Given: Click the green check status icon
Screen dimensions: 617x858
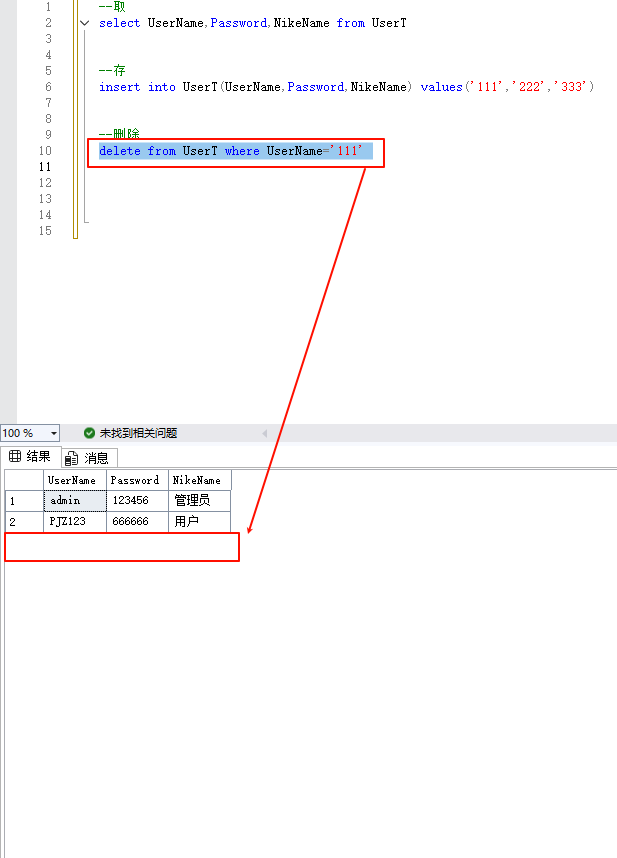Looking at the screenshot, I should coord(89,433).
